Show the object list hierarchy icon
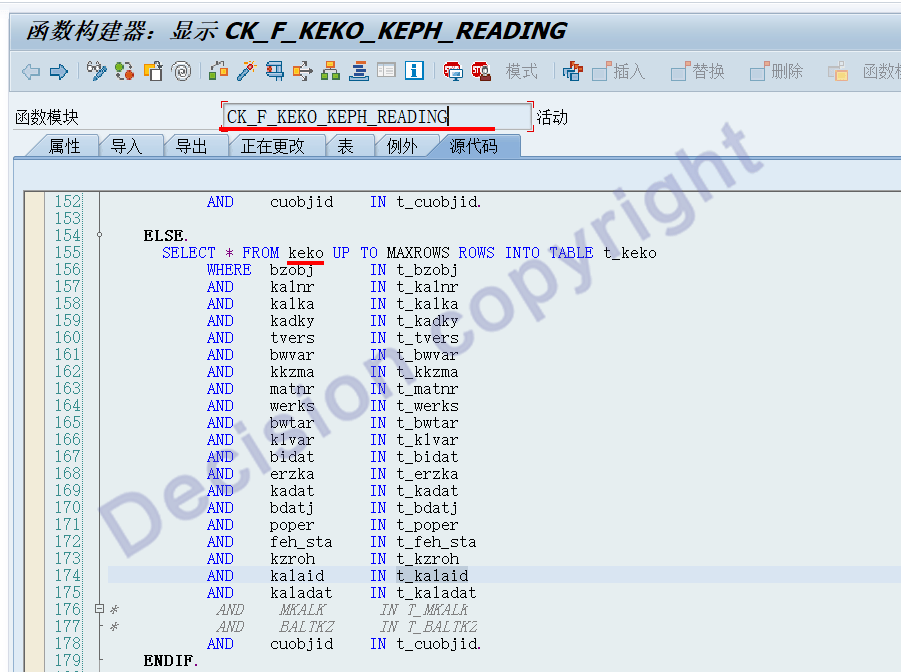Image resolution: width=901 pixels, height=672 pixels. click(x=330, y=71)
